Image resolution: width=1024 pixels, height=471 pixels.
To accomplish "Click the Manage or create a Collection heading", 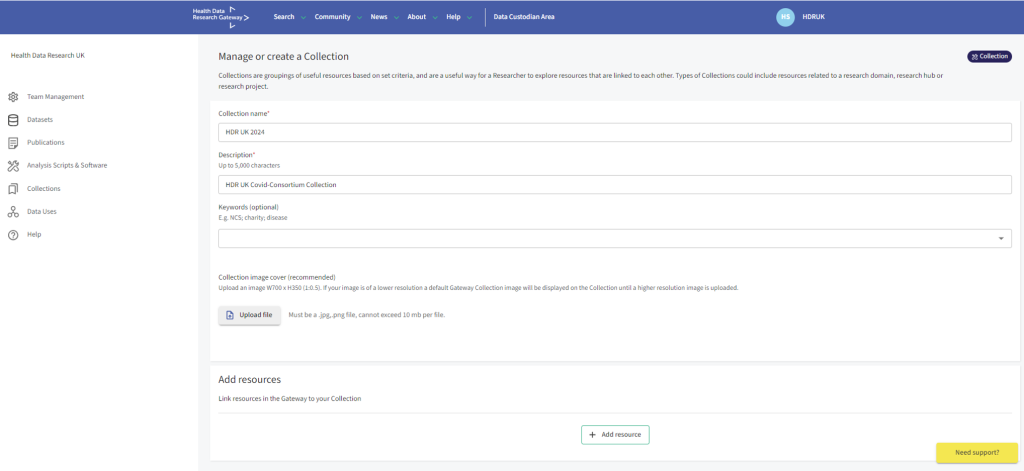I will [283, 57].
